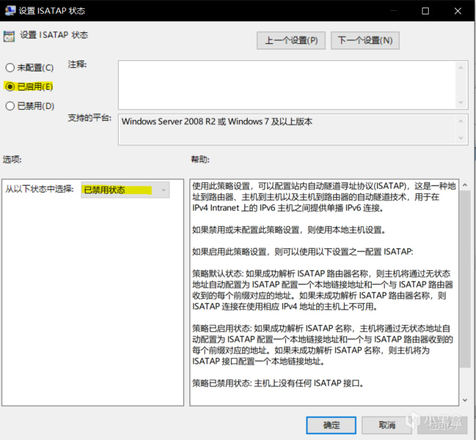Go to previous setting 上一个设置(P)
Screen dimensions: 476x440
click(x=291, y=40)
